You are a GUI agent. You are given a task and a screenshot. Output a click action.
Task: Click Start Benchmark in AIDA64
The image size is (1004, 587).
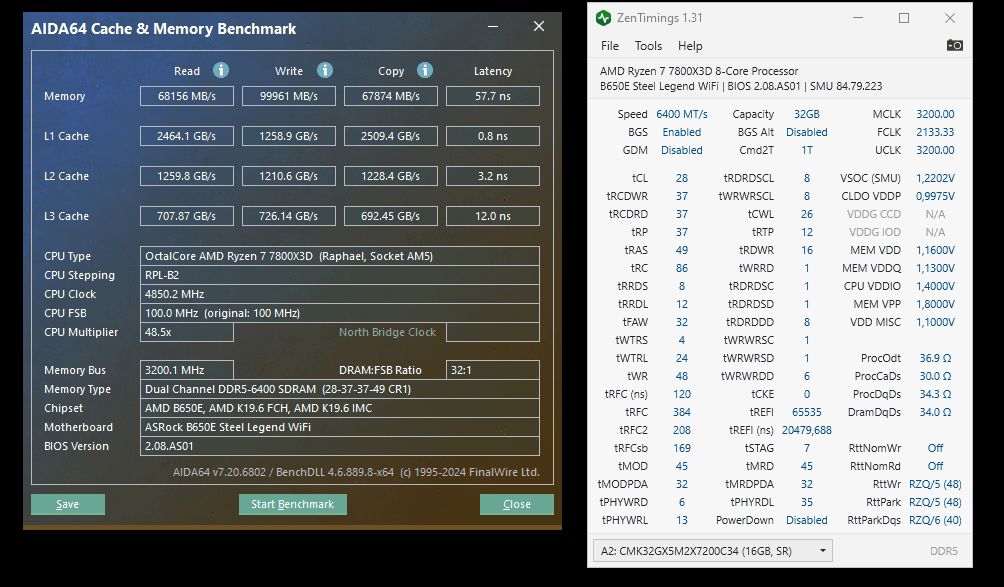[293, 504]
